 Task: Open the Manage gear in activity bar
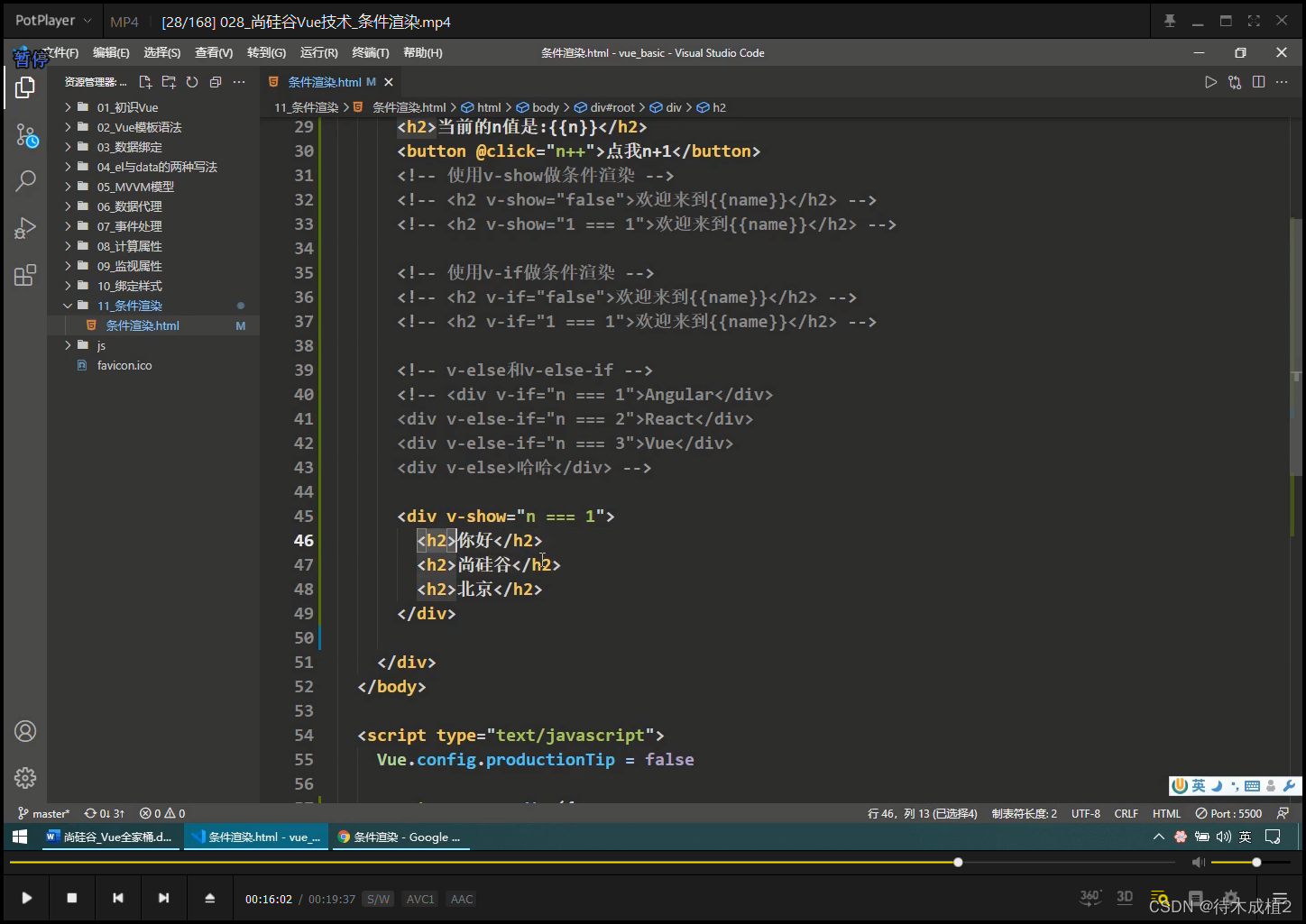pyautogui.click(x=25, y=777)
